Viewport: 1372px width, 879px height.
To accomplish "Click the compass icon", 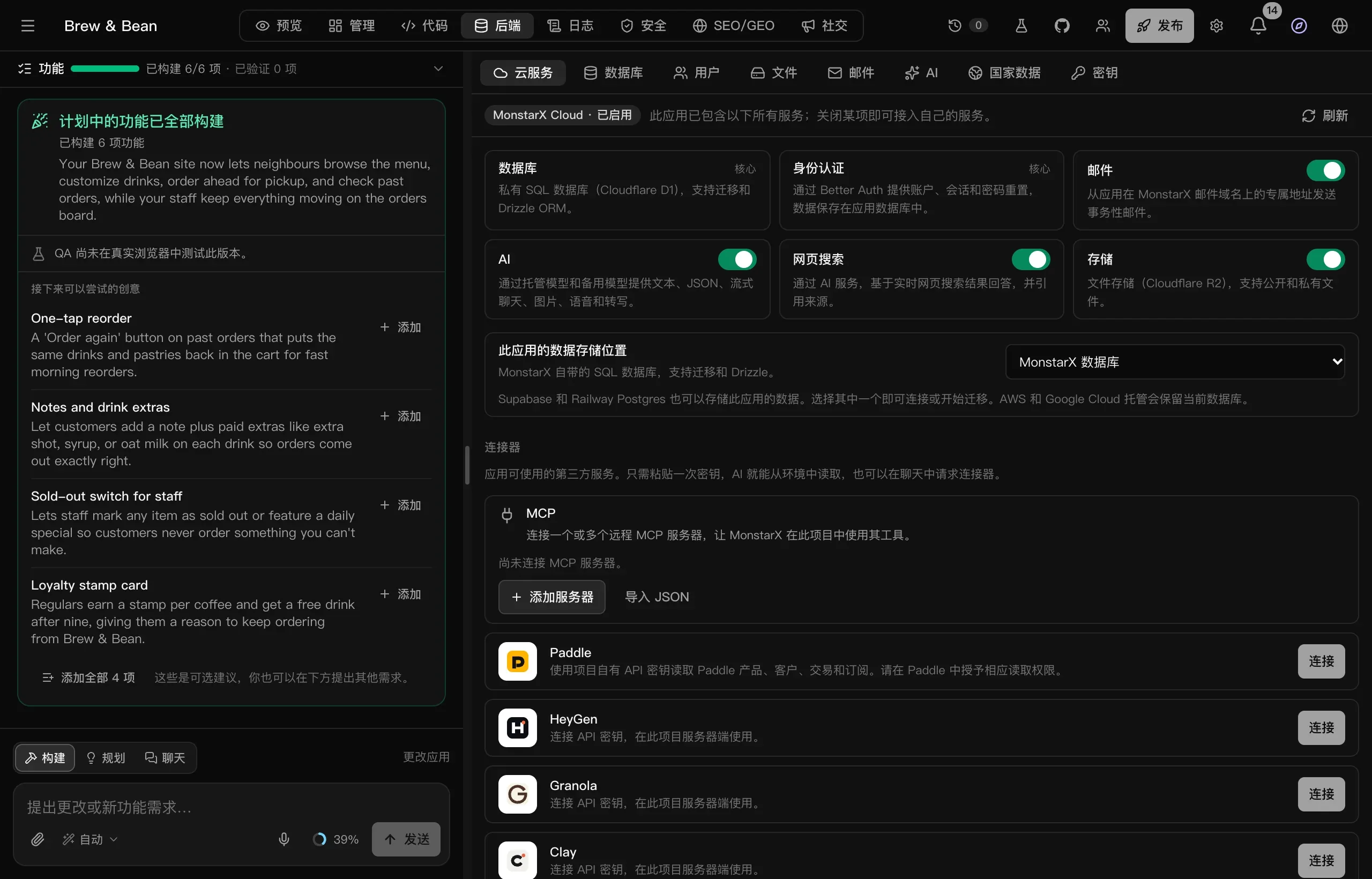I will point(1299,26).
